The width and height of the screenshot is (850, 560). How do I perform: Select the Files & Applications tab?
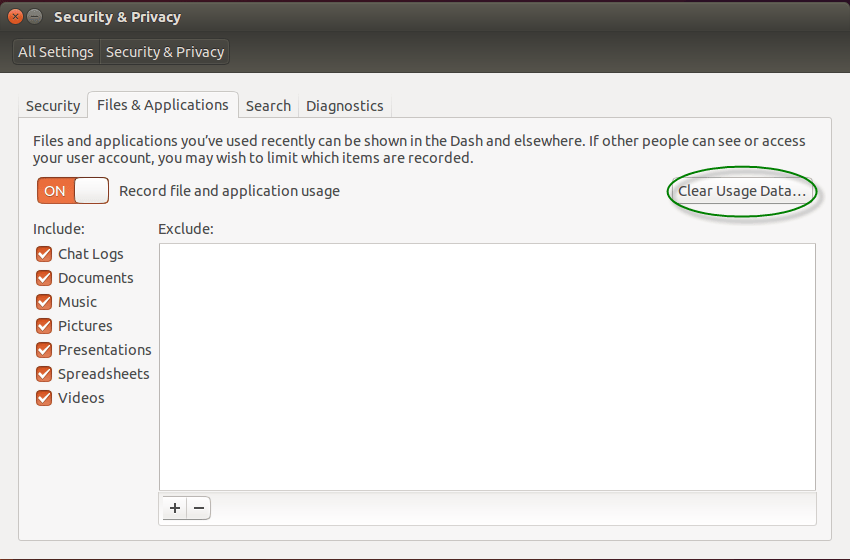pyautogui.click(x=162, y=105)
